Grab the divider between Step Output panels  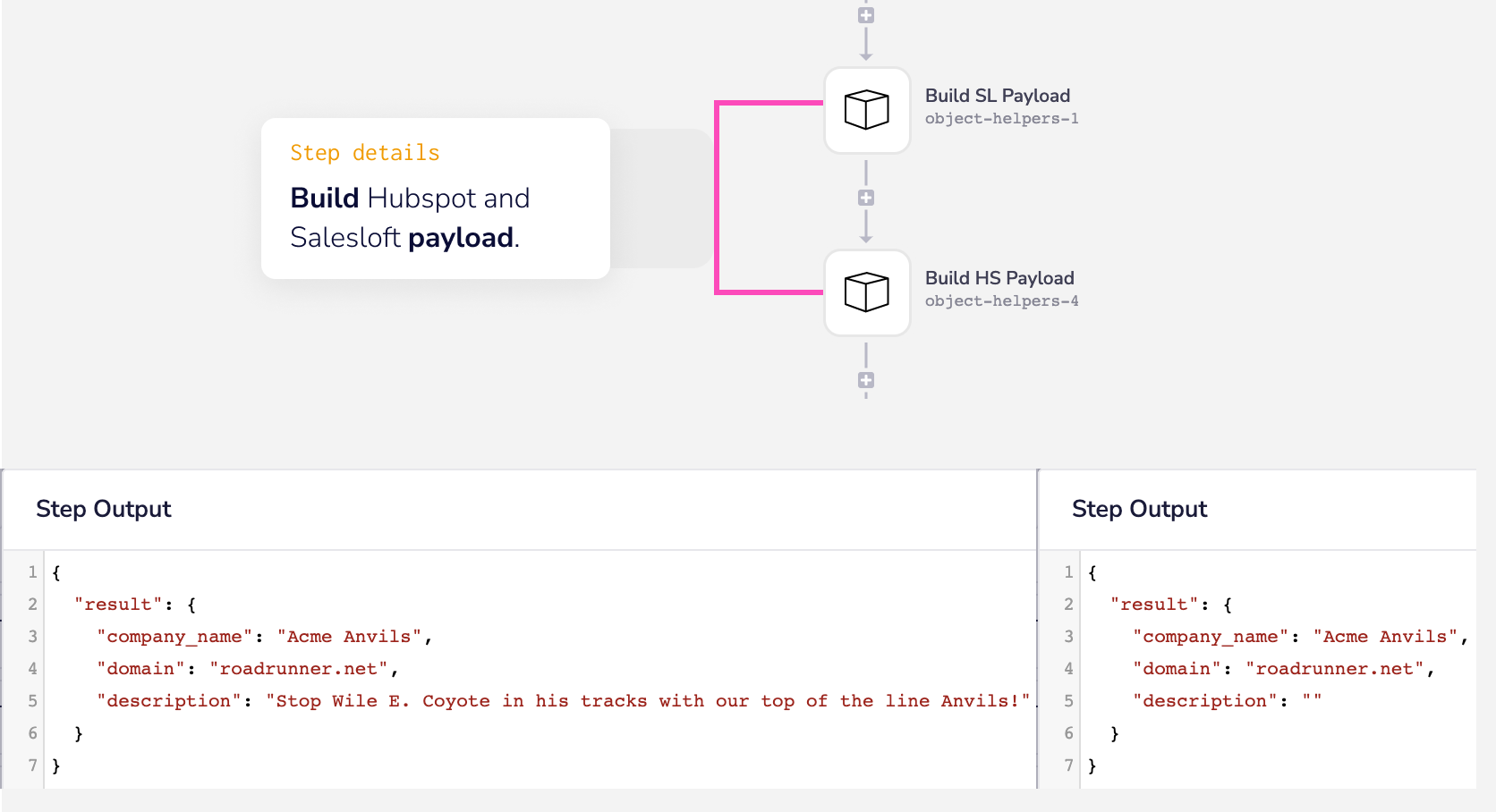1037,626
